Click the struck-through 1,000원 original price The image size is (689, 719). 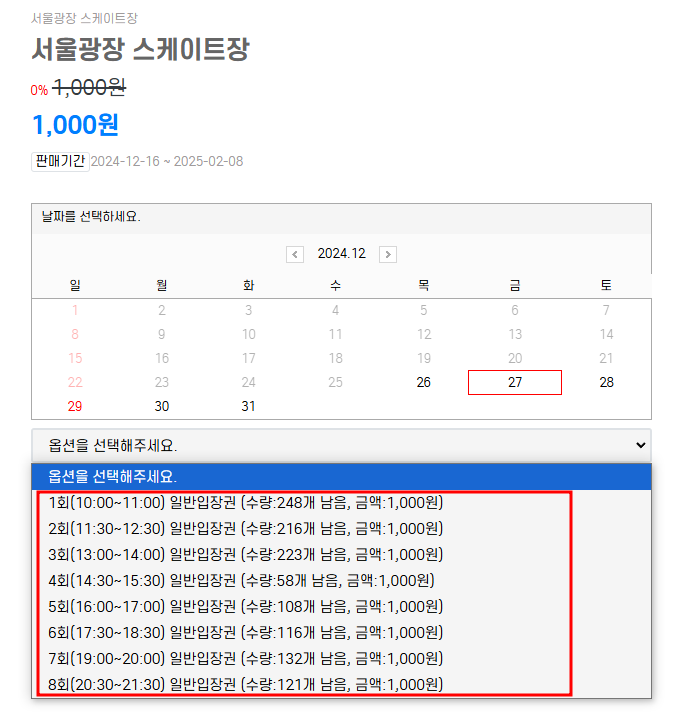coord(89,87)
